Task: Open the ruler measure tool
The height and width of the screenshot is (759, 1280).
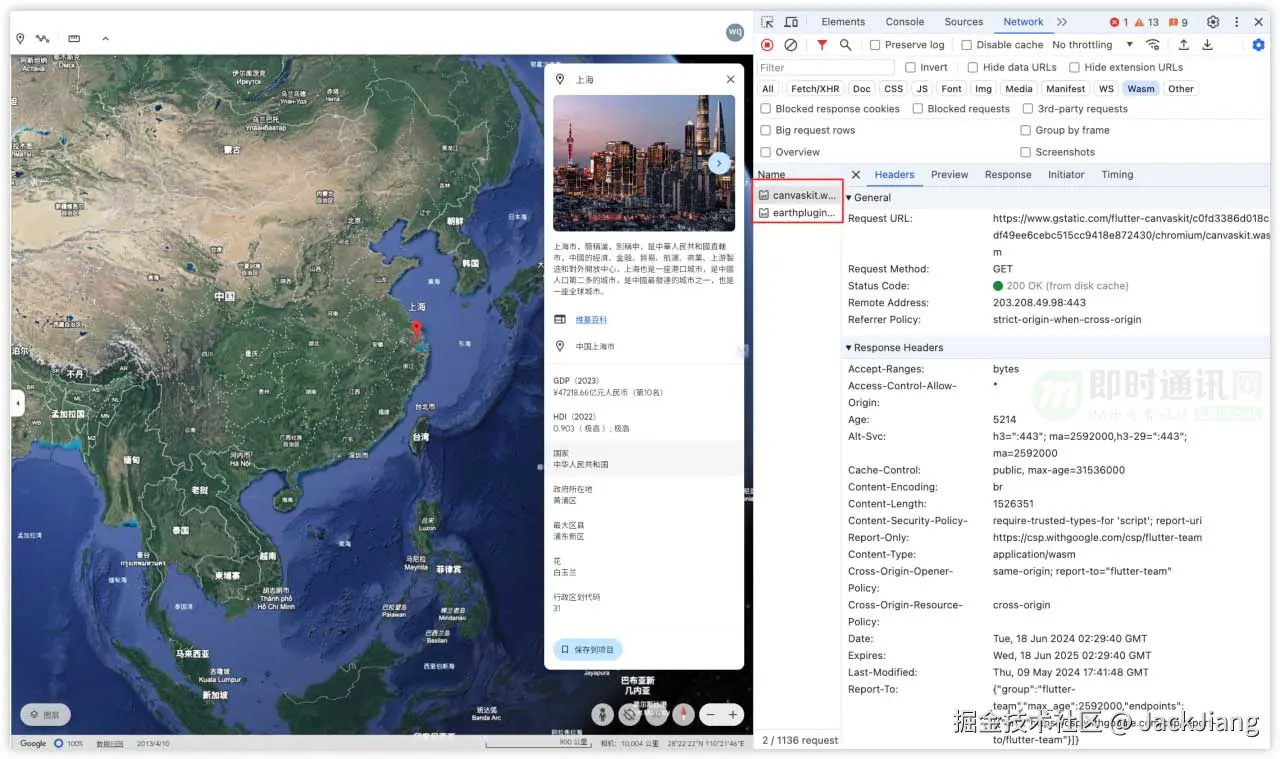Action: (74, 39)
